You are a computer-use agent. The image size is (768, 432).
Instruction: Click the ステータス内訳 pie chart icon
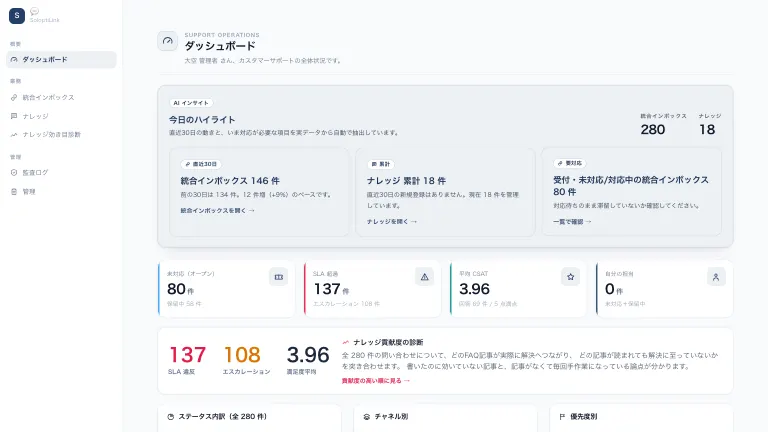point(170,417)
